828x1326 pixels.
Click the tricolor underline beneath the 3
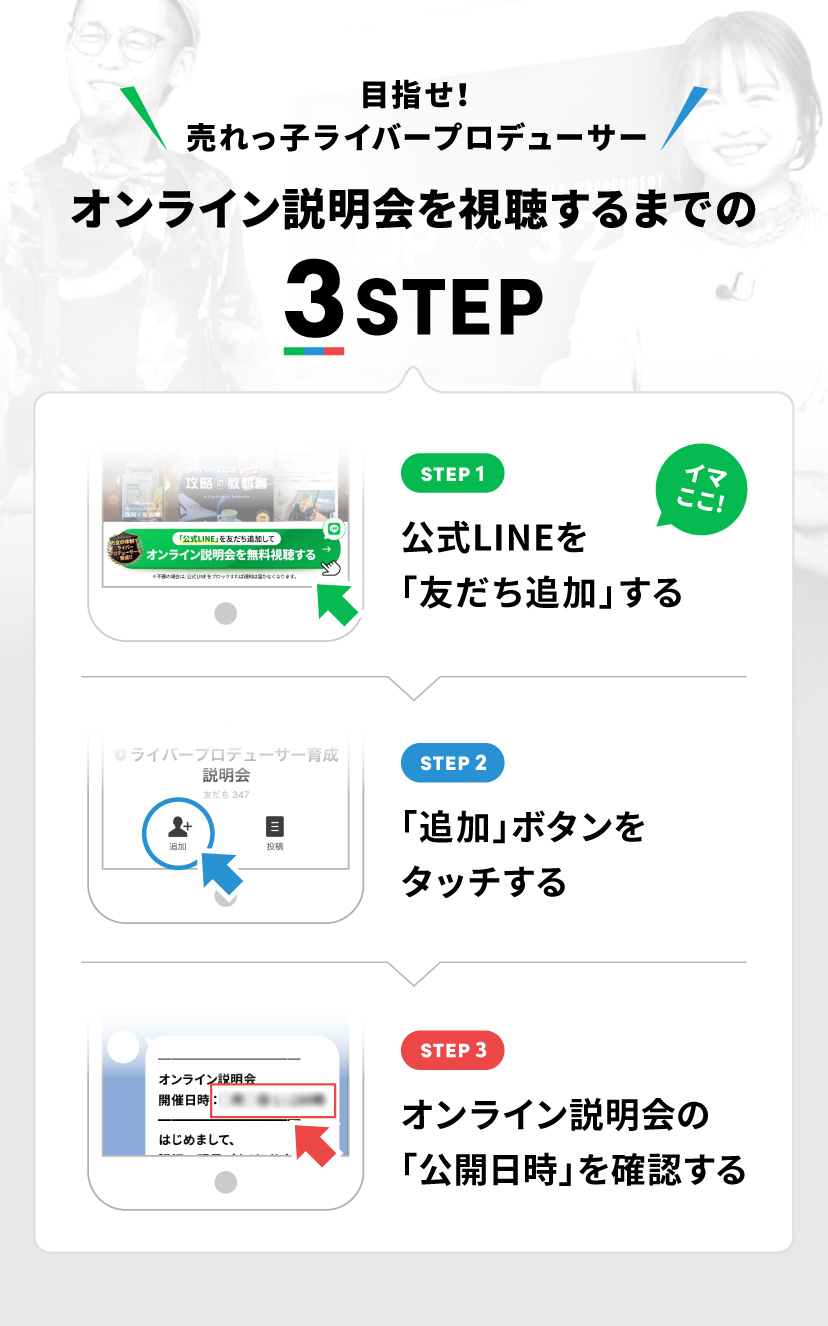pos(314,351)
